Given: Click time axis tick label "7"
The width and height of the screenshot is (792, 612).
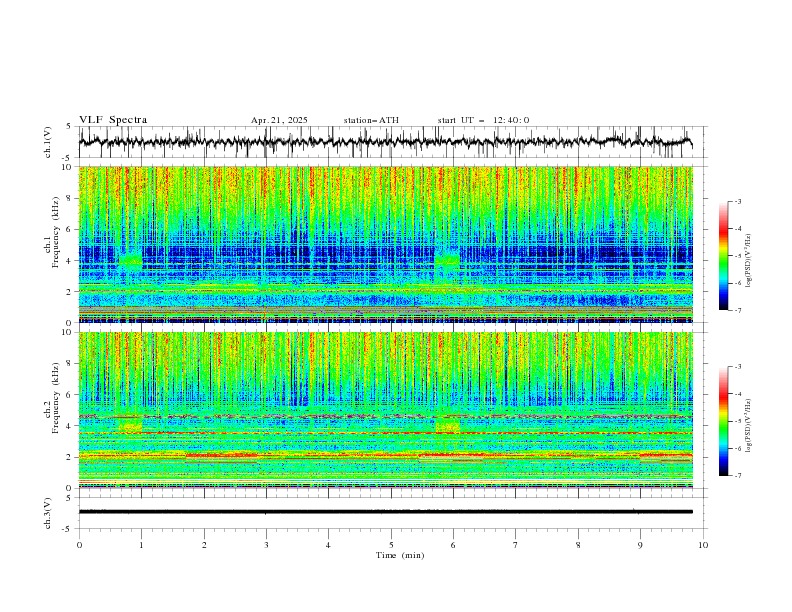Looking at the screenshot, I should tap(516, 545).
